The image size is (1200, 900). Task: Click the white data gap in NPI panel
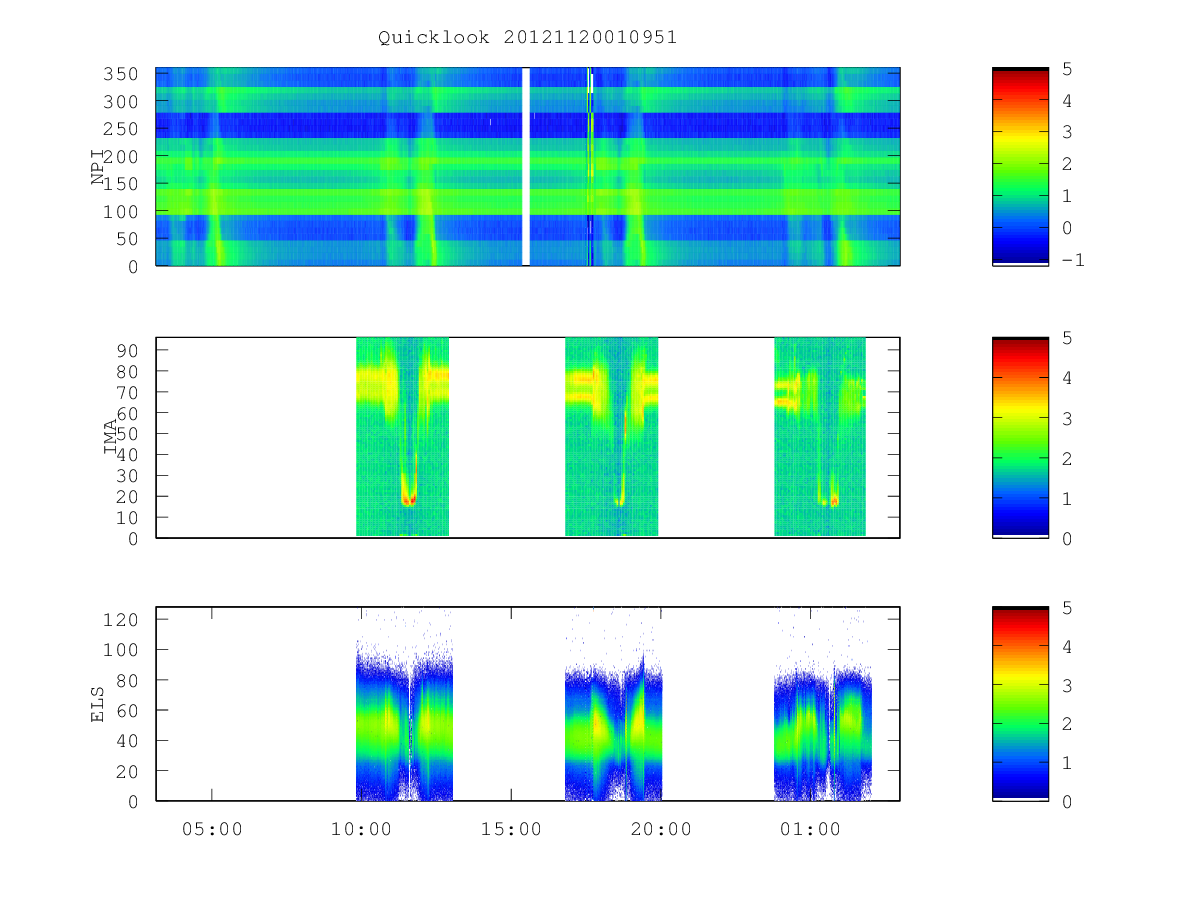coord(526,166)
